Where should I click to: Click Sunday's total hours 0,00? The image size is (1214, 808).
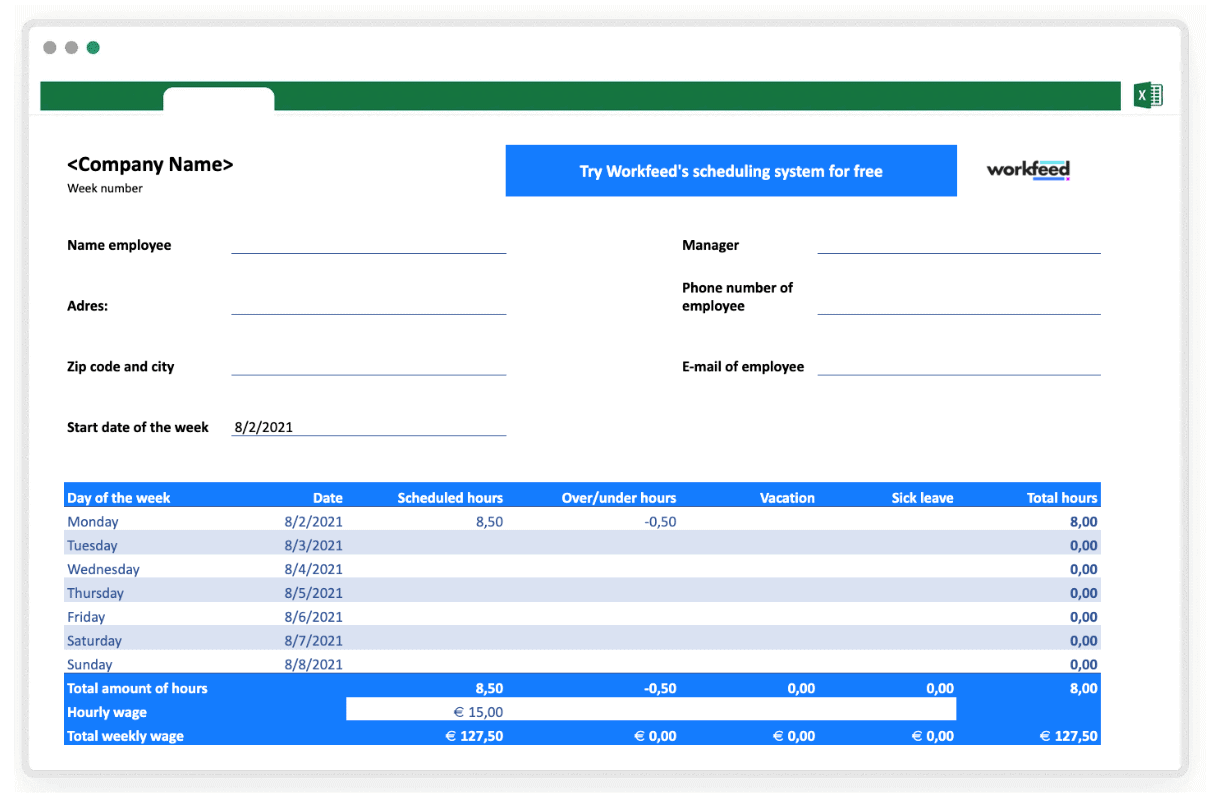click(x=1083, y=665)
